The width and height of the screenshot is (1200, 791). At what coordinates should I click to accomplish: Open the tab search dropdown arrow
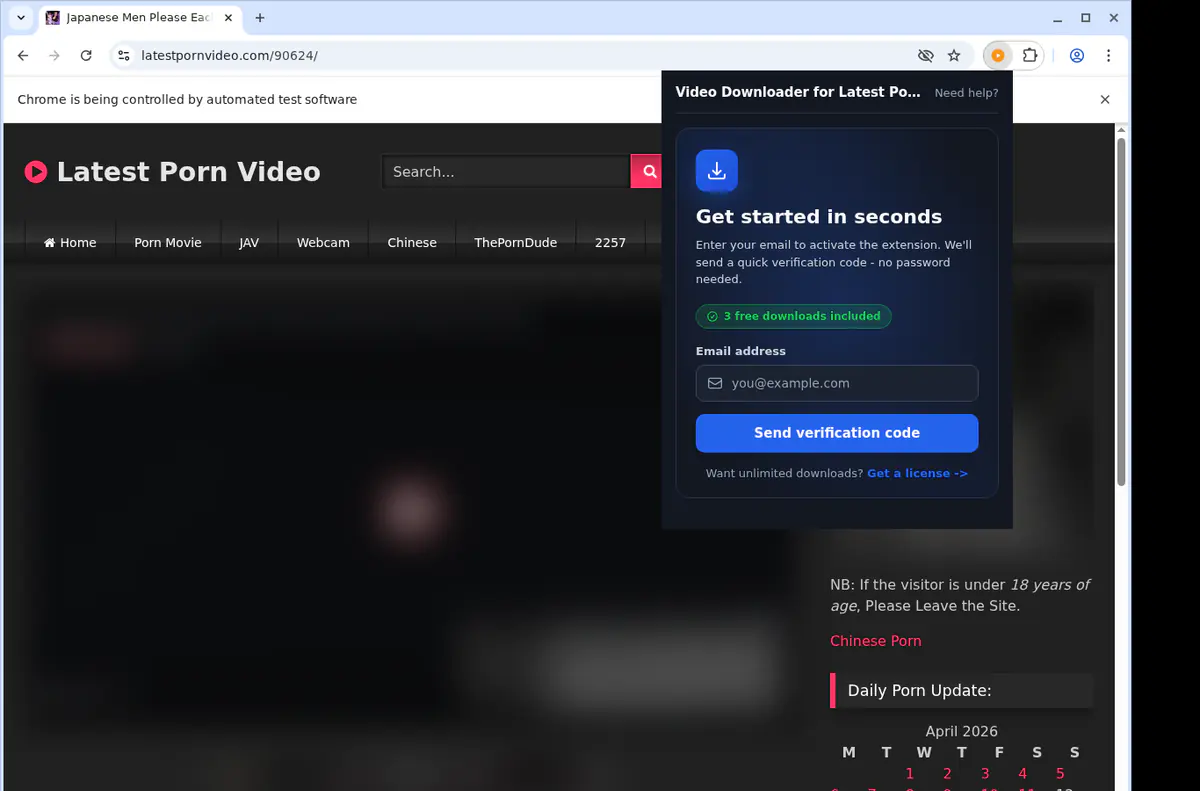pyautogui.click(x=21, y=18)
